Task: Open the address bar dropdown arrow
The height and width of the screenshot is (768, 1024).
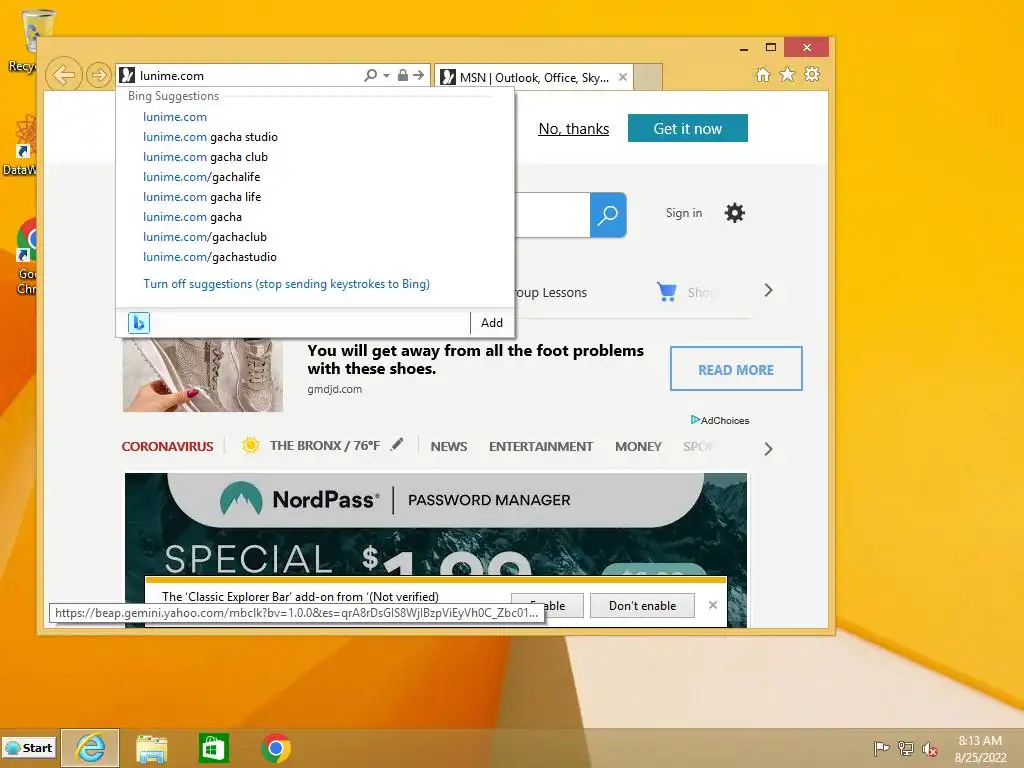Action: (386, 76)
